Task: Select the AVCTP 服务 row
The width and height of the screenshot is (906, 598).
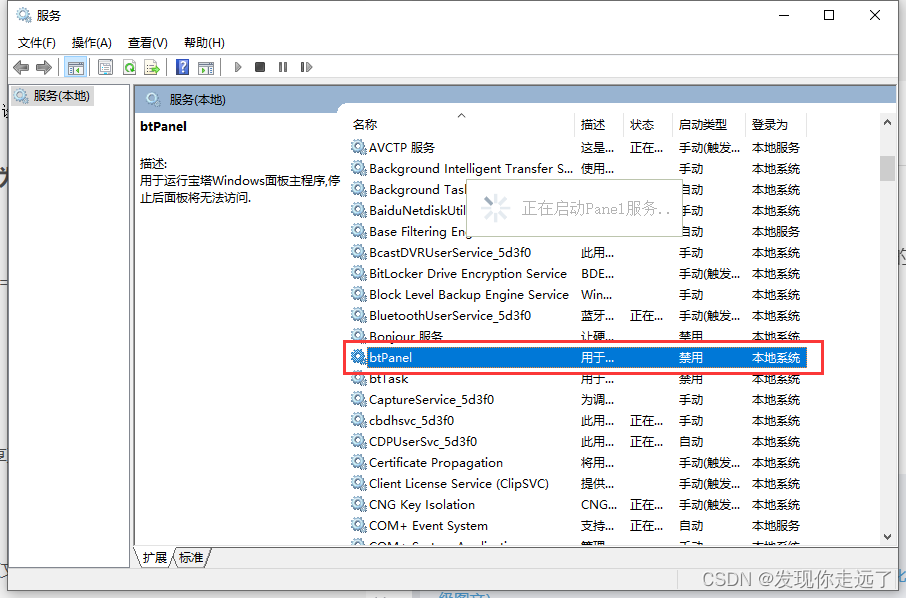Action: 578,148
